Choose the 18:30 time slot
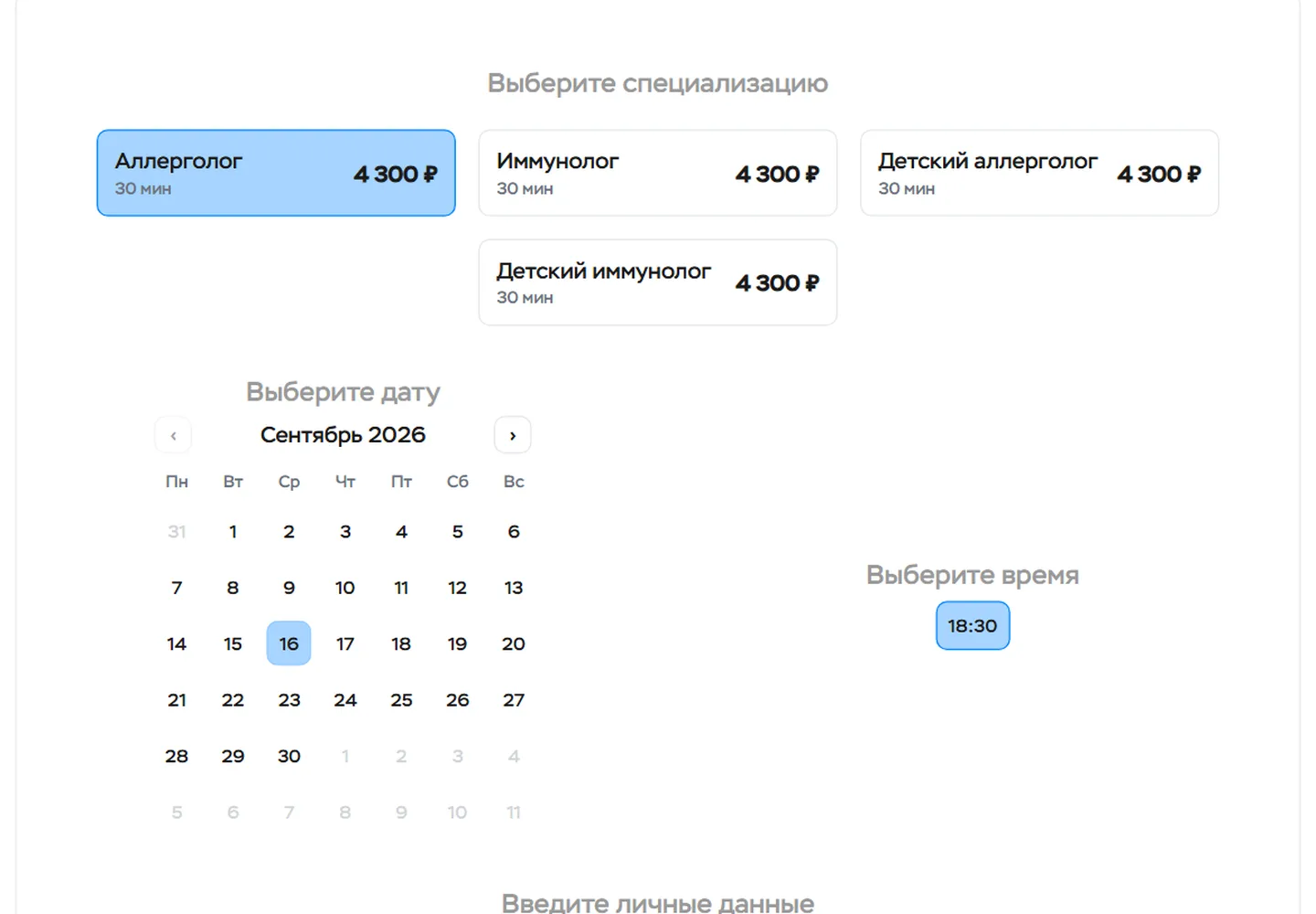1316x914 pixels. click(x=972, y=626)
